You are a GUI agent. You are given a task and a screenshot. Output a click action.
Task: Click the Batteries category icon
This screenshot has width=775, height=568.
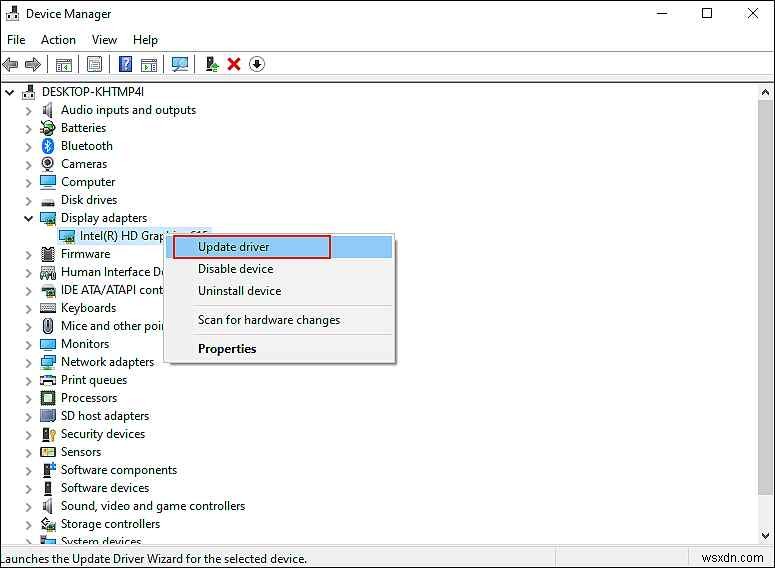[48, 128]
